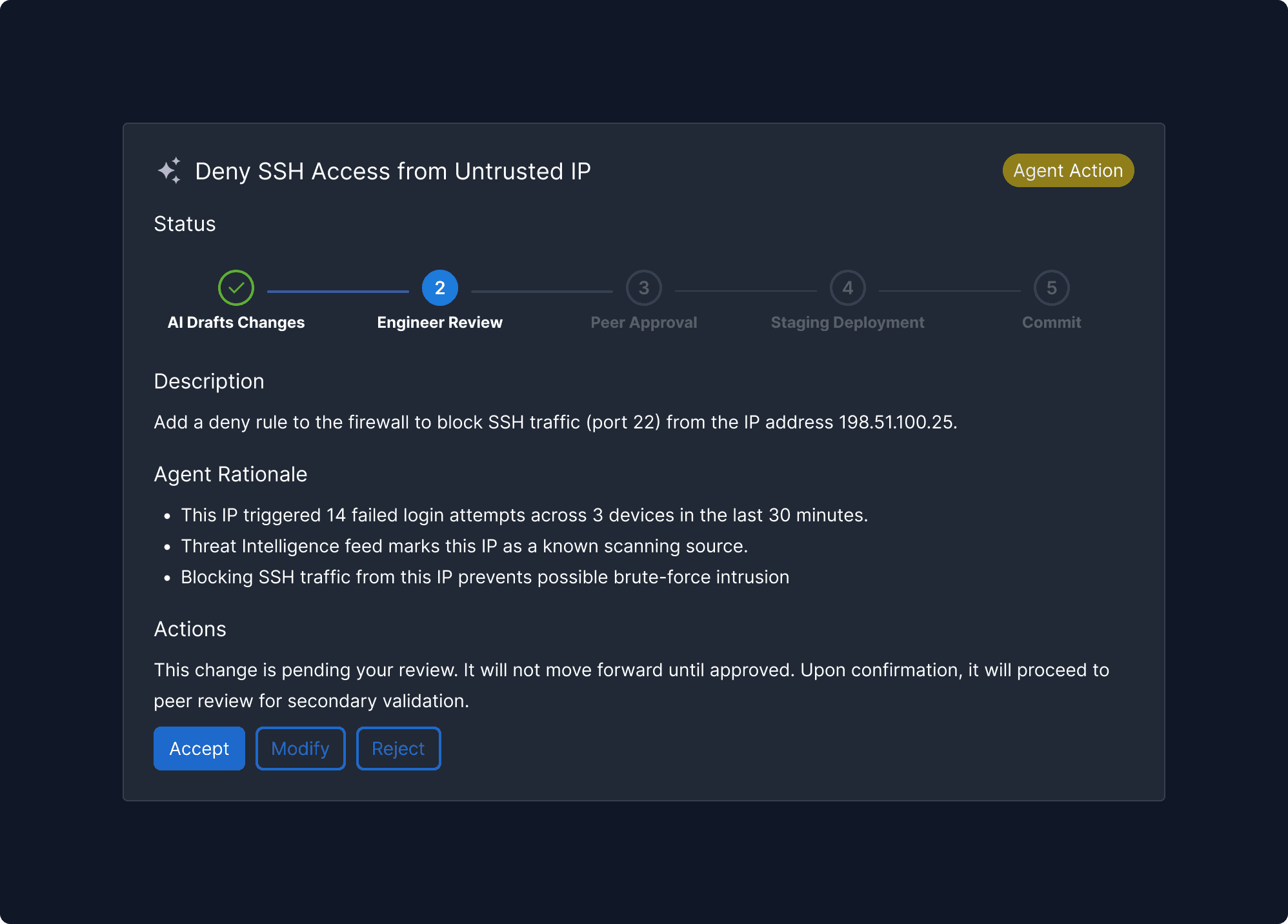Click the Agent Action badge
Viewport: 1288px width, 924px height.
tap(1068, 170)
